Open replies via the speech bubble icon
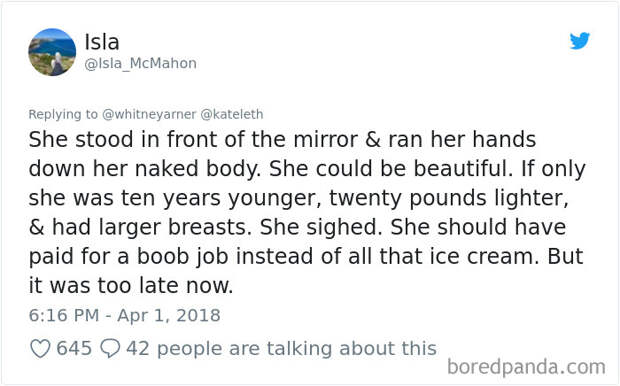The image size is (620, 386). point(110,349)
